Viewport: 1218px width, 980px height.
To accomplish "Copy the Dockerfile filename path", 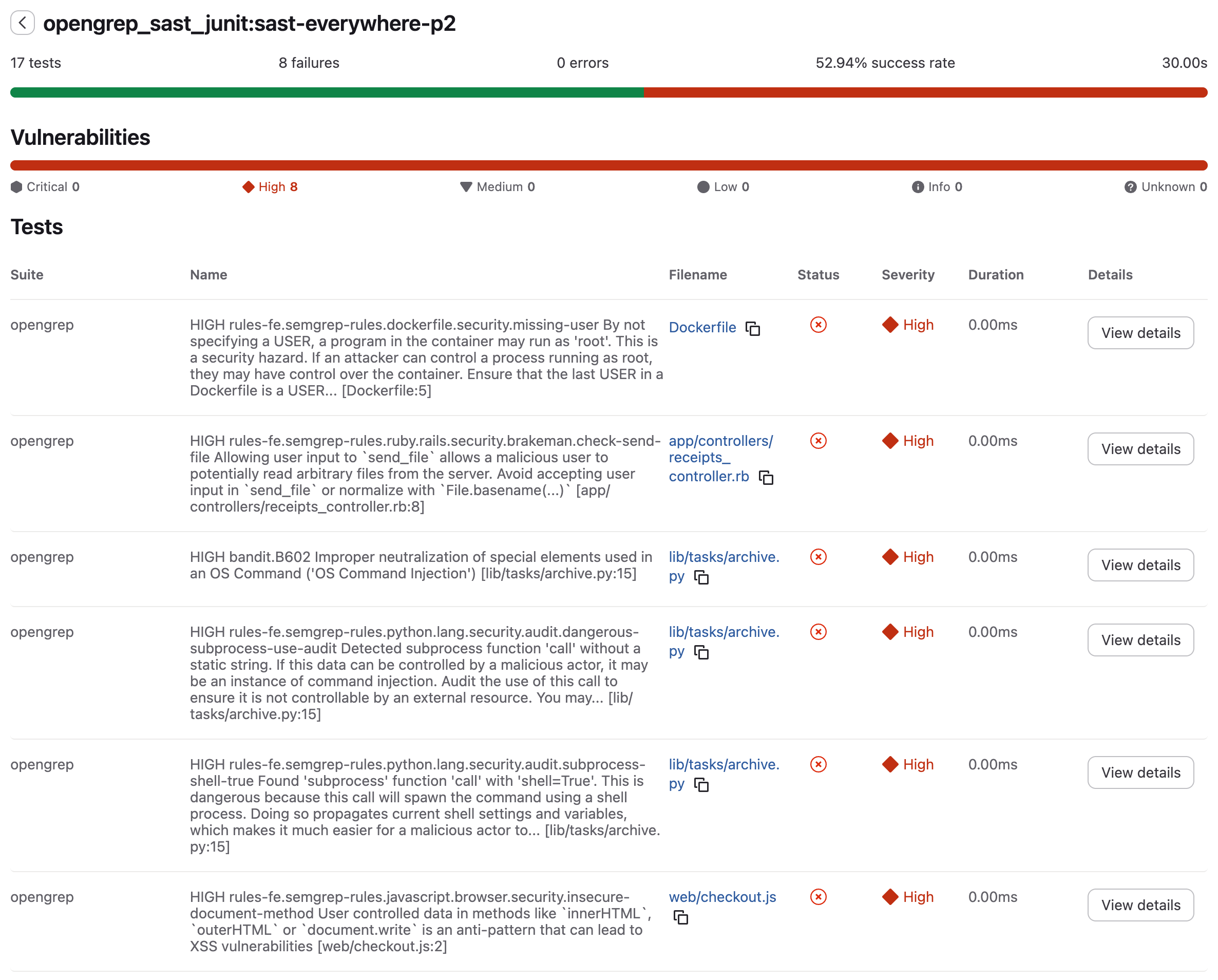I will click(x=753, y=328).
